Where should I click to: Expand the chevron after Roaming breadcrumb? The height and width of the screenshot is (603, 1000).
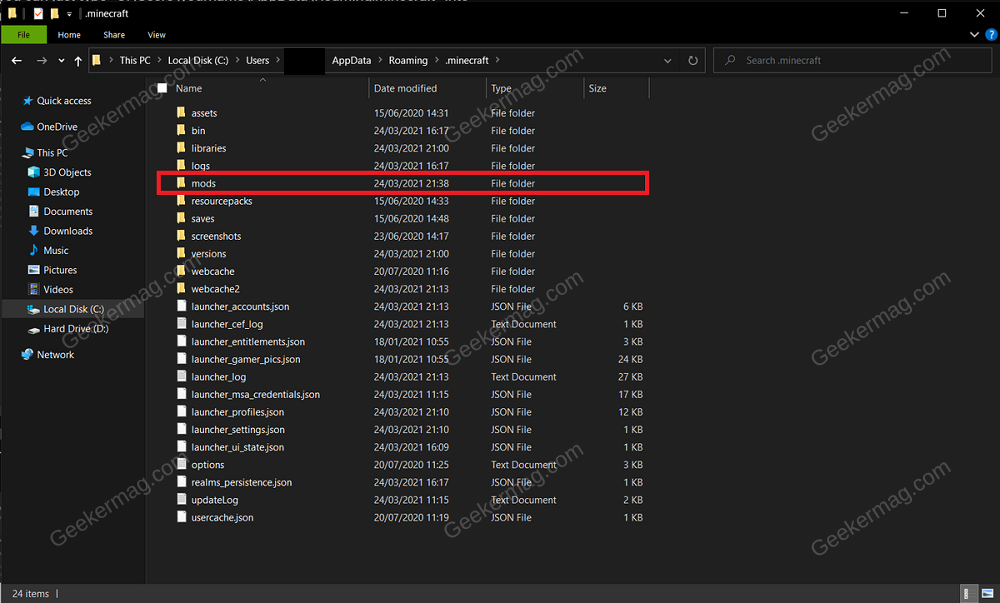pos(437,60)
